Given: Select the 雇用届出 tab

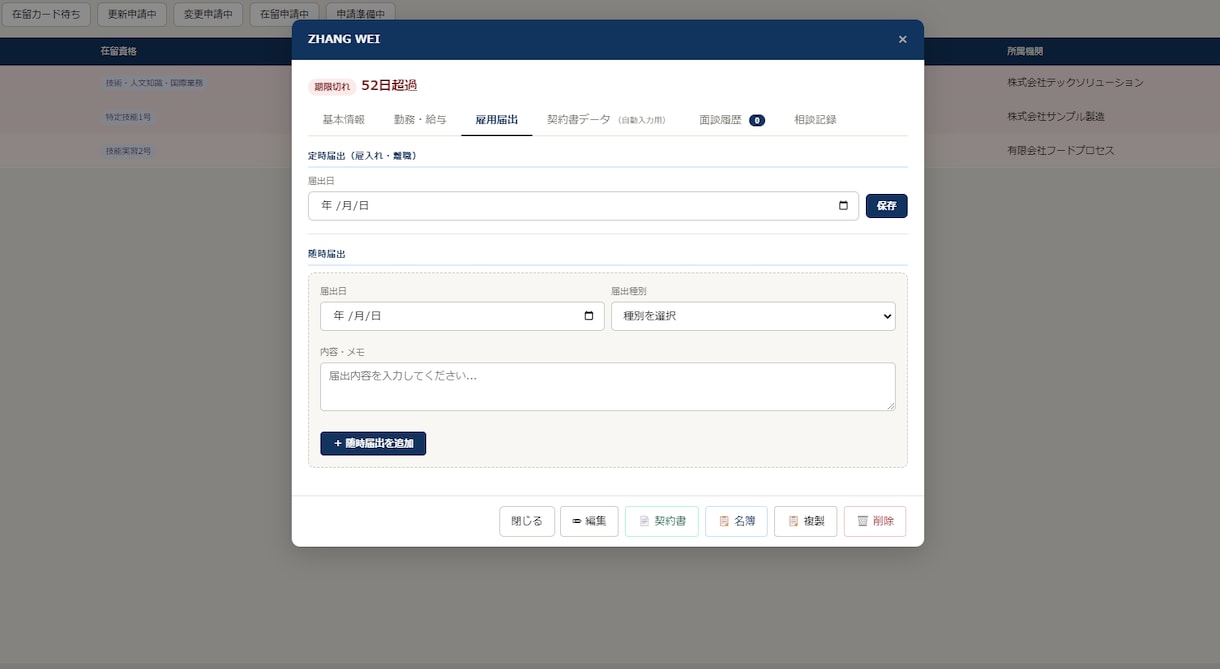Looking at the screenshot, I should (x=497, y=120).
